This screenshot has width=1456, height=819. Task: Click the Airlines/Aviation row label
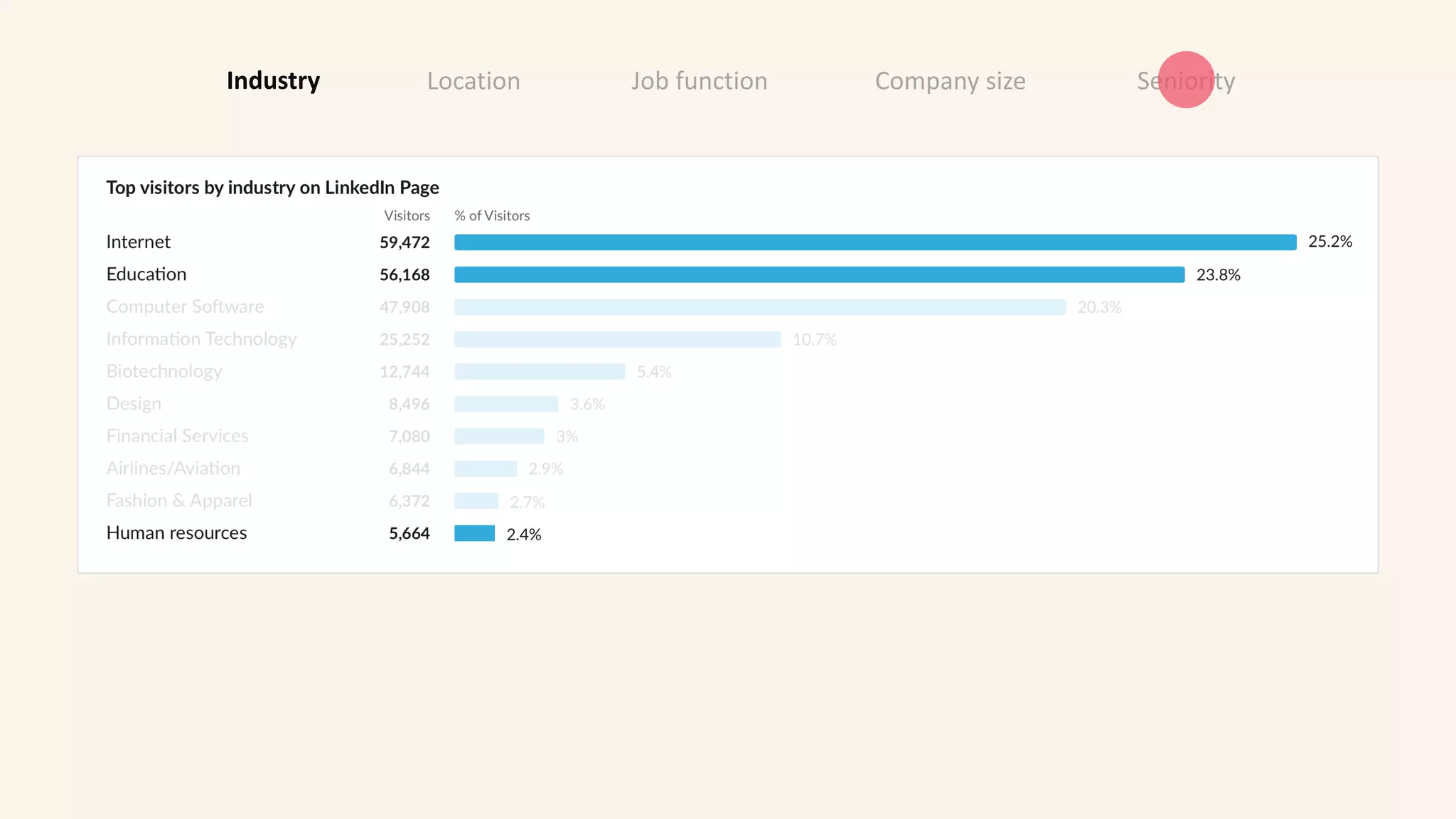[173, 469]
